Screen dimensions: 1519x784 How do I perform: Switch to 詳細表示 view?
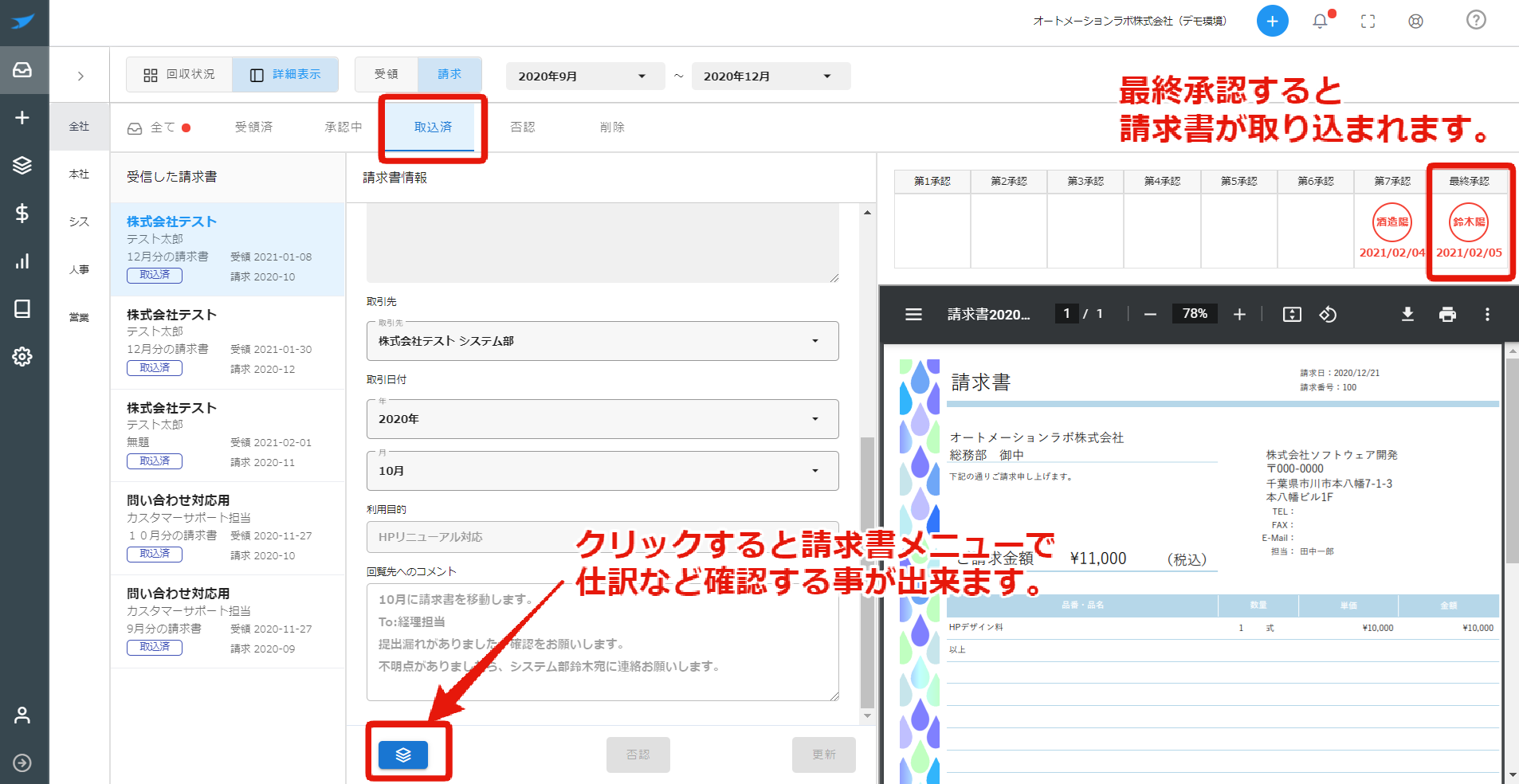coord(285,74)
